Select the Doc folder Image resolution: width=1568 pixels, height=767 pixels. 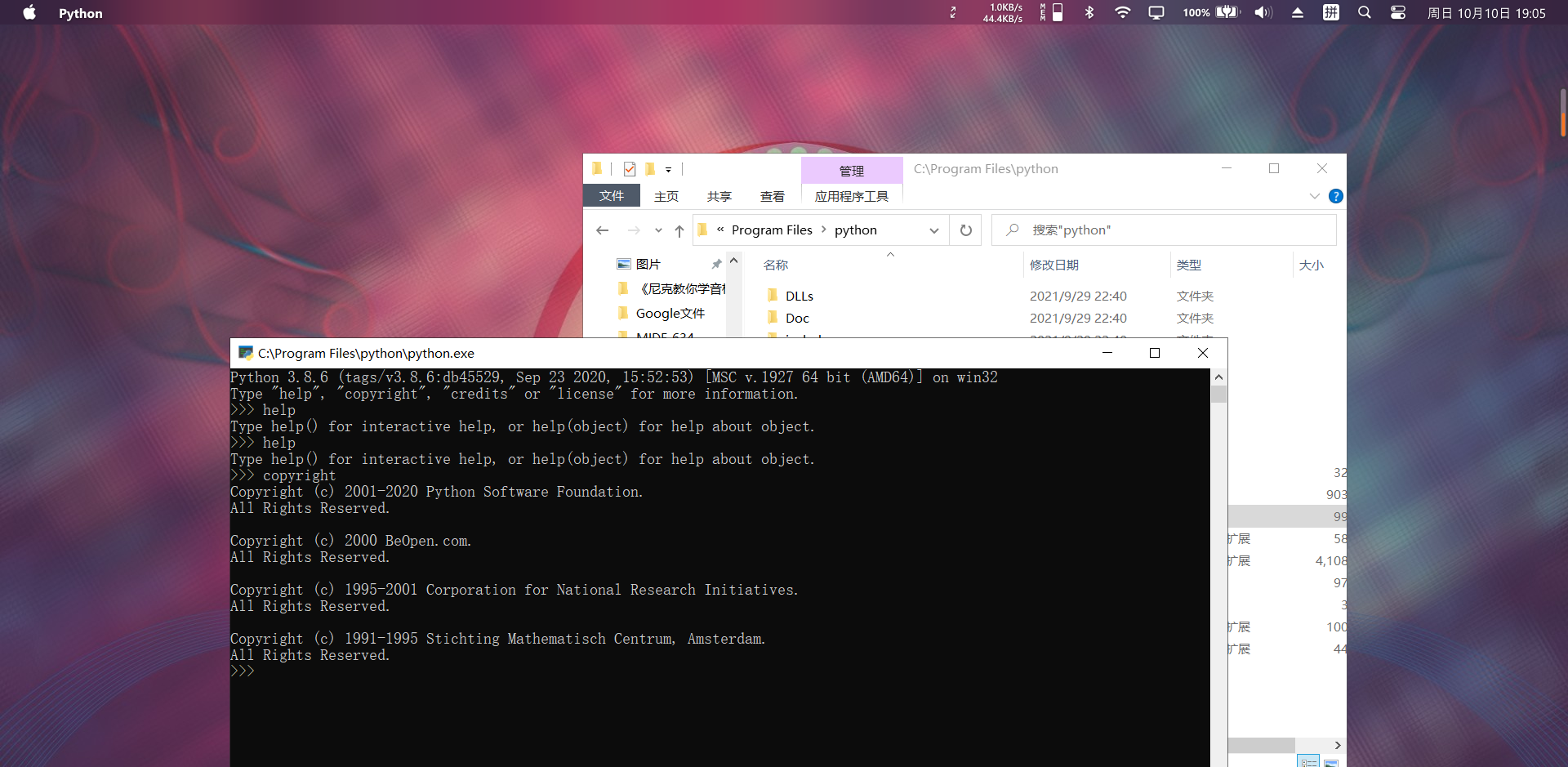click(797, 318)
